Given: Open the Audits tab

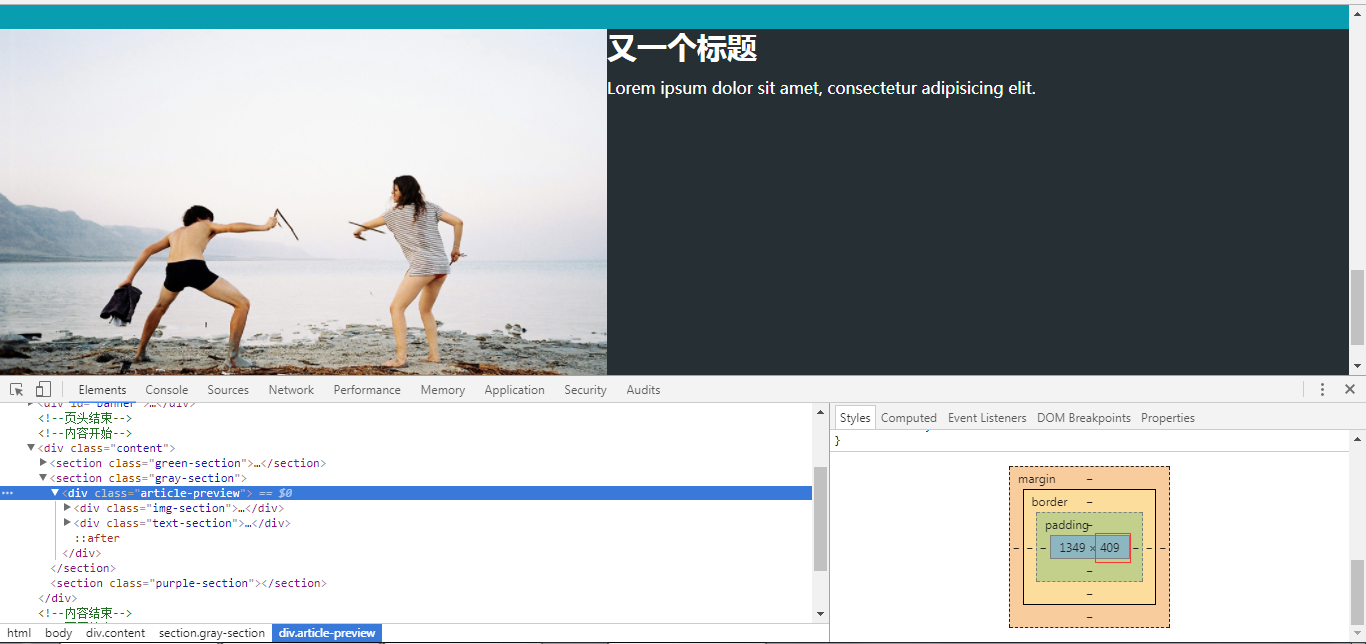Looking at the screenshot, I should (643, 390).
